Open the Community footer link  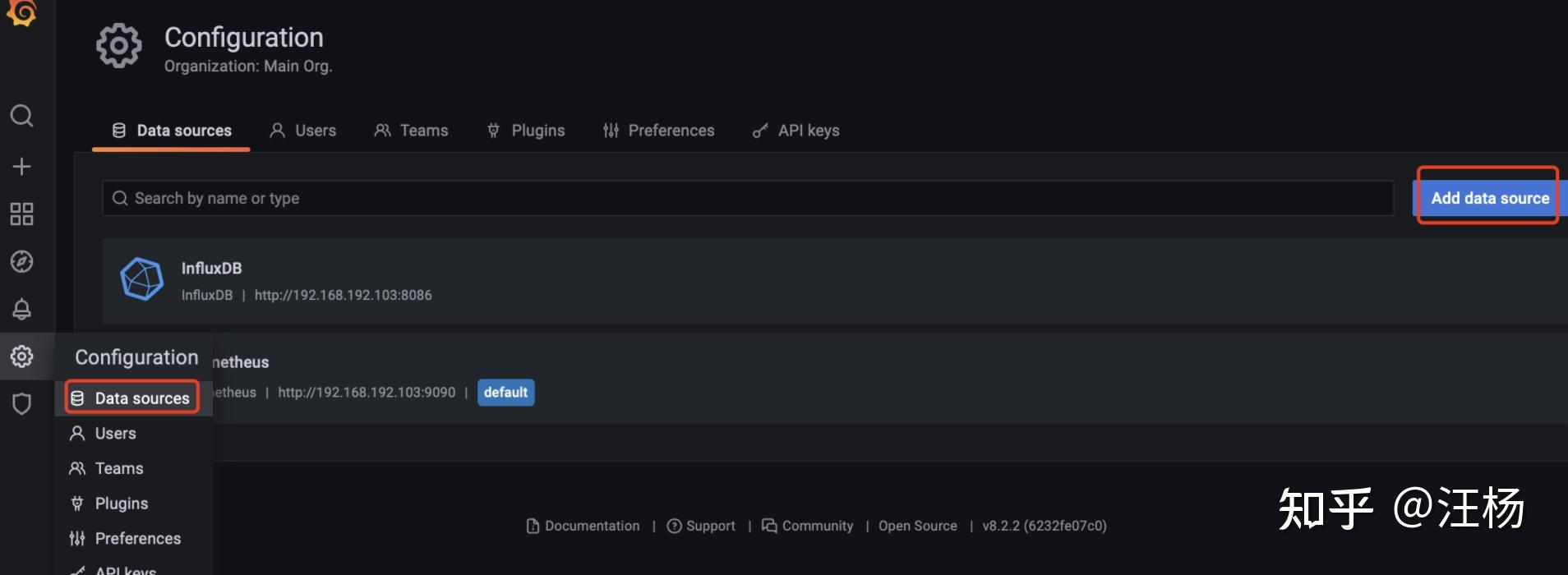tap(807, 526)
